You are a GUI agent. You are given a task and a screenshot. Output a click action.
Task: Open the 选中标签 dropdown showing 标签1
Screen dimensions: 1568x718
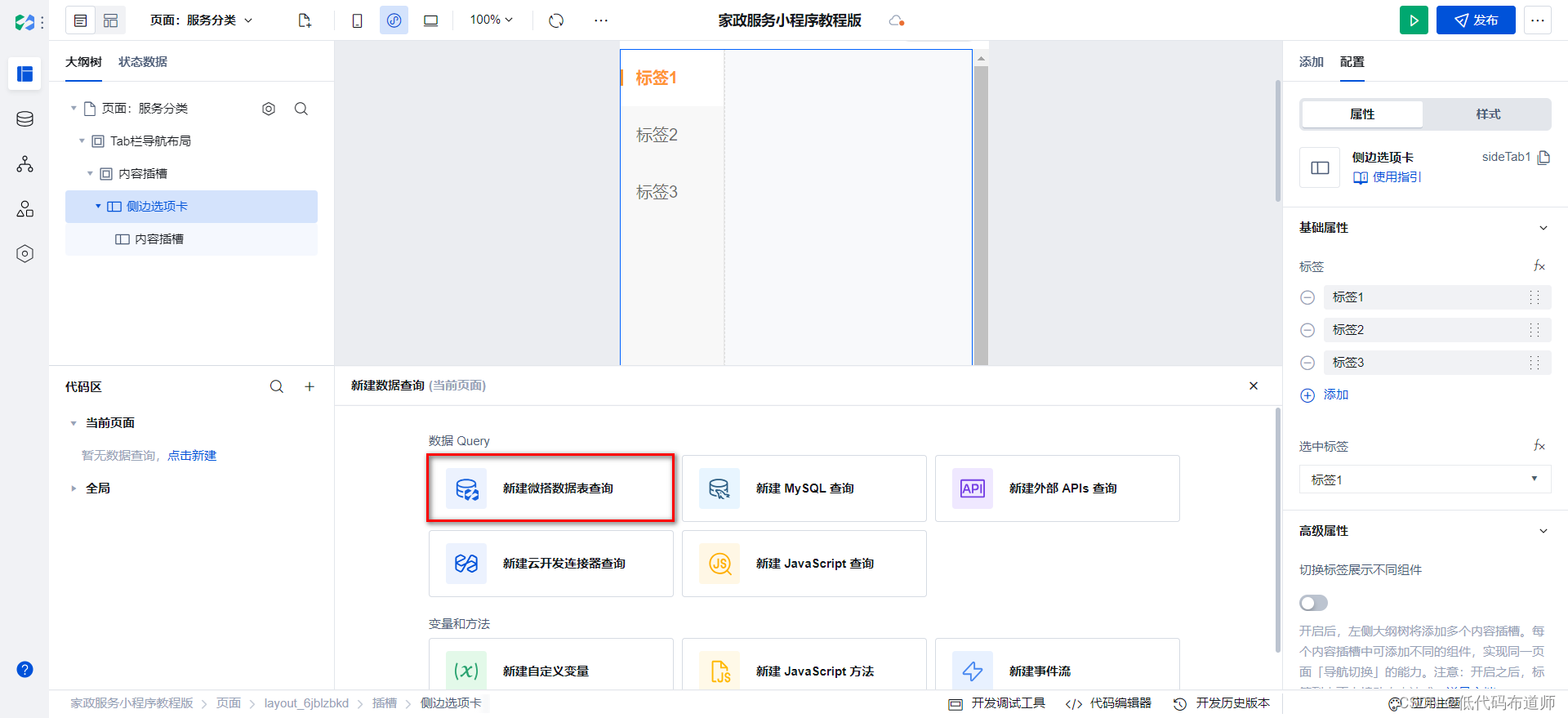tap(1425, 479)
